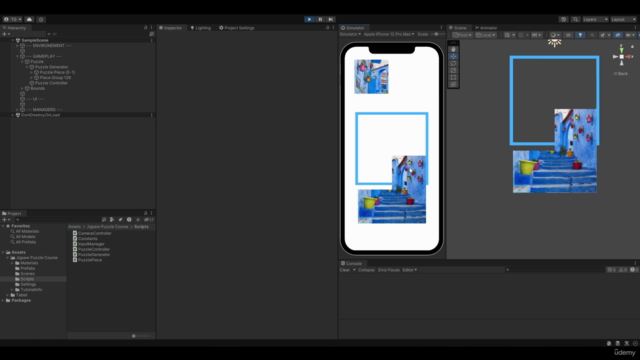This screenshot has width=640, height=360.
Task: Open the Project Settings tab
Action: point(237,28)
